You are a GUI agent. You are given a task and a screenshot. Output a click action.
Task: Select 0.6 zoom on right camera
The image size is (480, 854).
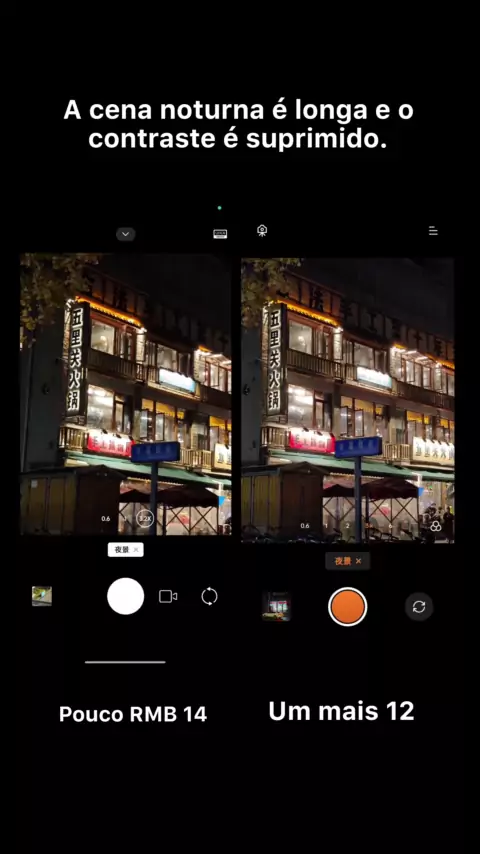305,526
